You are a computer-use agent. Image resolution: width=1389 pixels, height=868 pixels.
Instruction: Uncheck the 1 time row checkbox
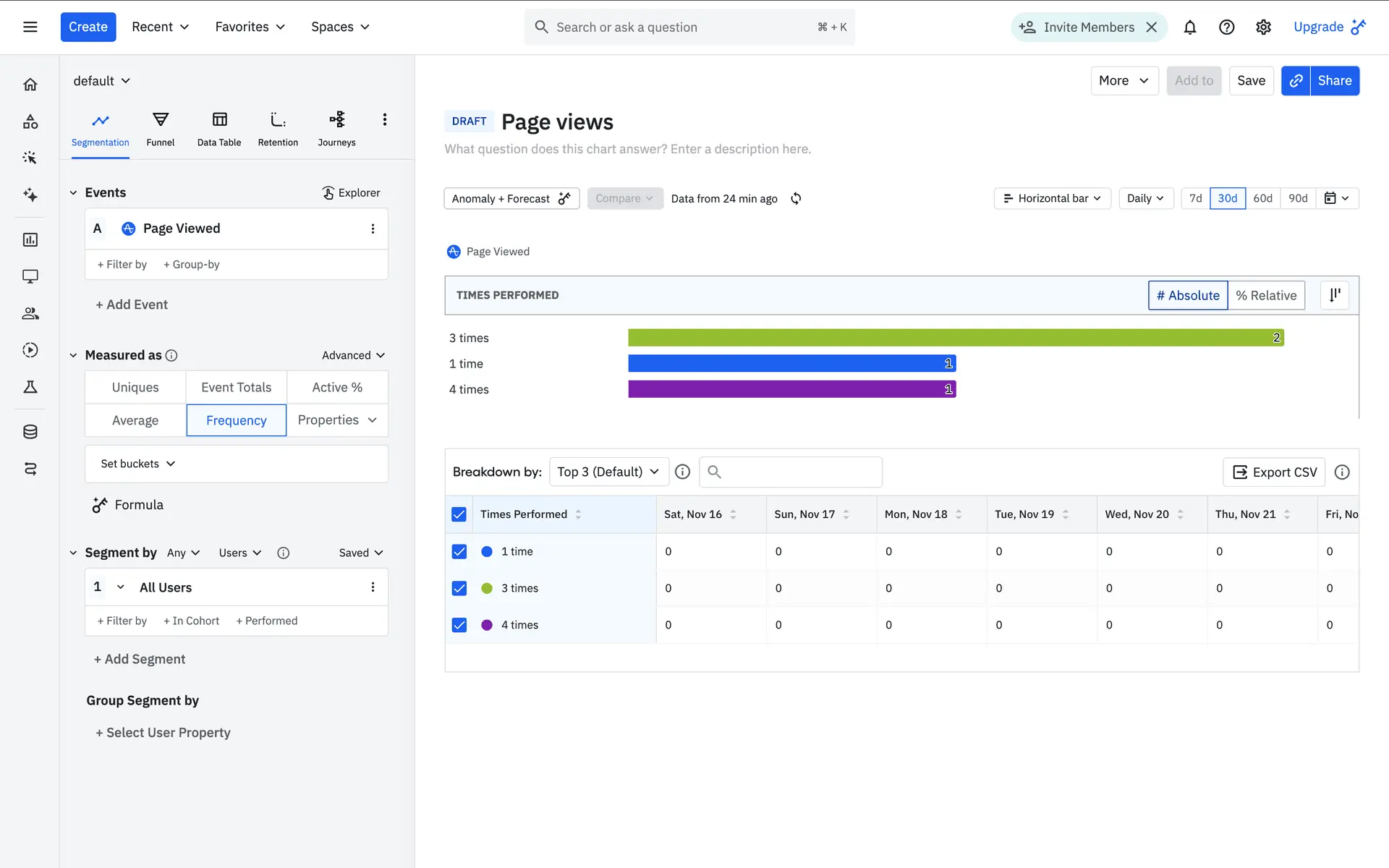pyautogui.click(x=459, y=551)
